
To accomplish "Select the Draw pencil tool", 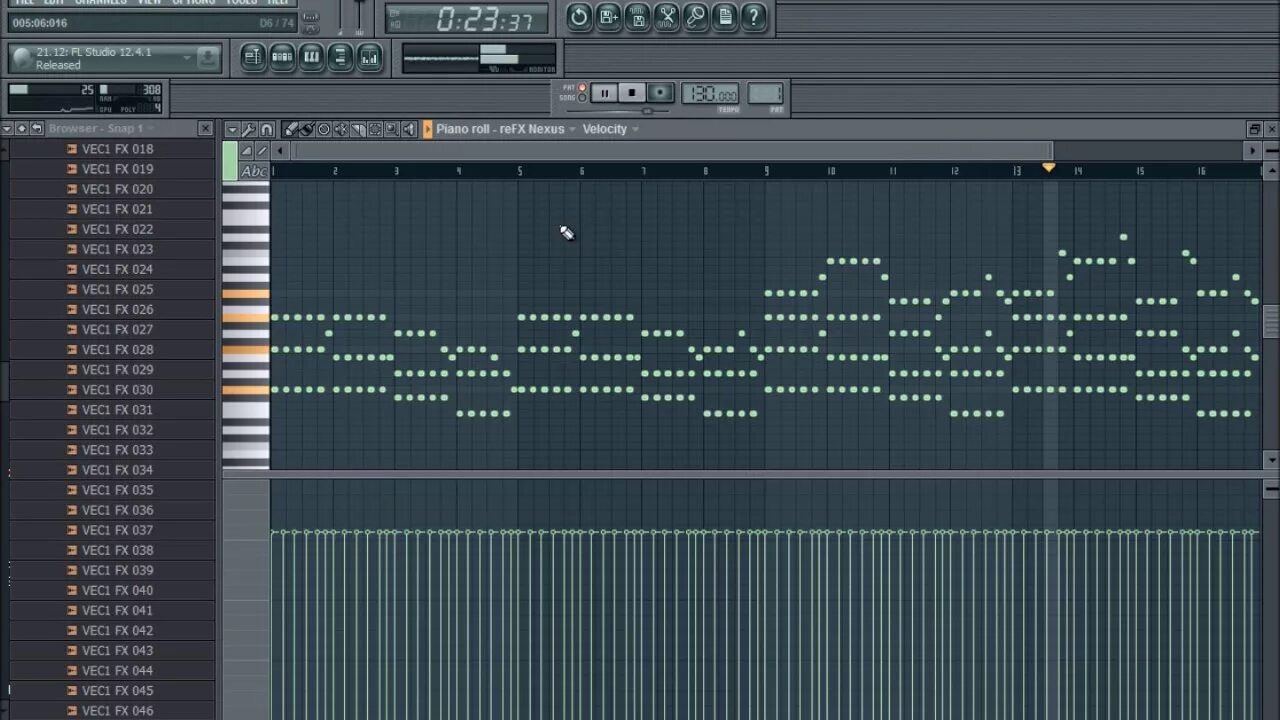I will (290, 129).
